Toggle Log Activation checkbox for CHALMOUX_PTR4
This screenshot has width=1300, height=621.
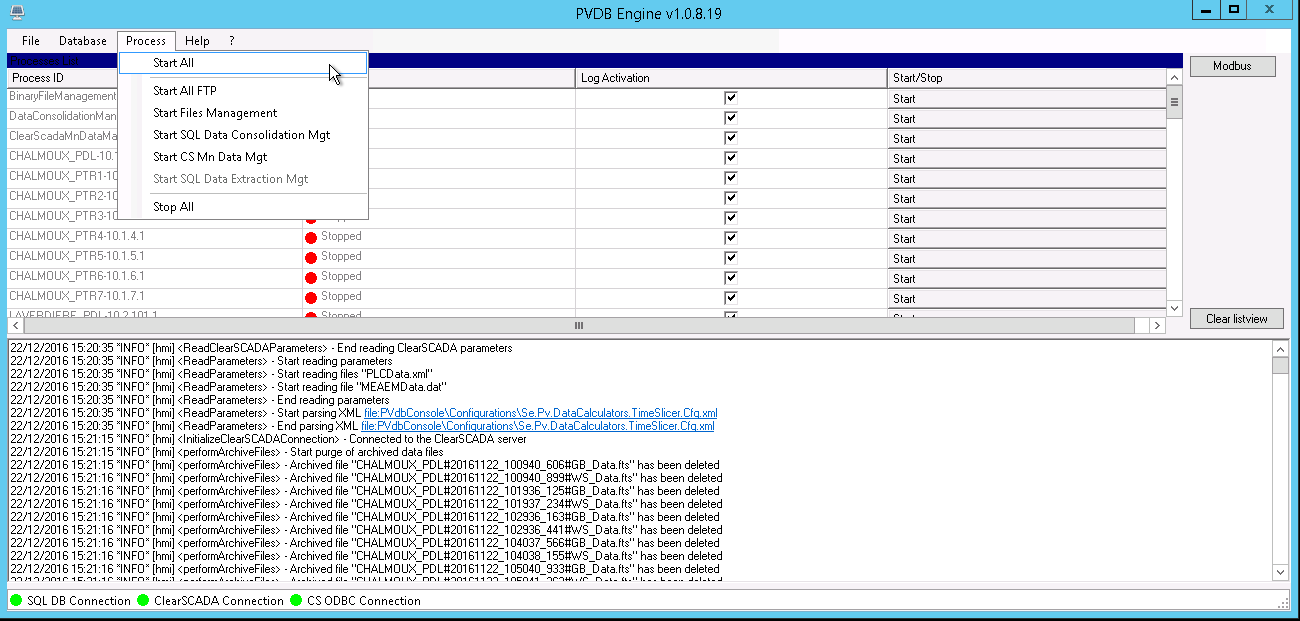pos(731,238)
